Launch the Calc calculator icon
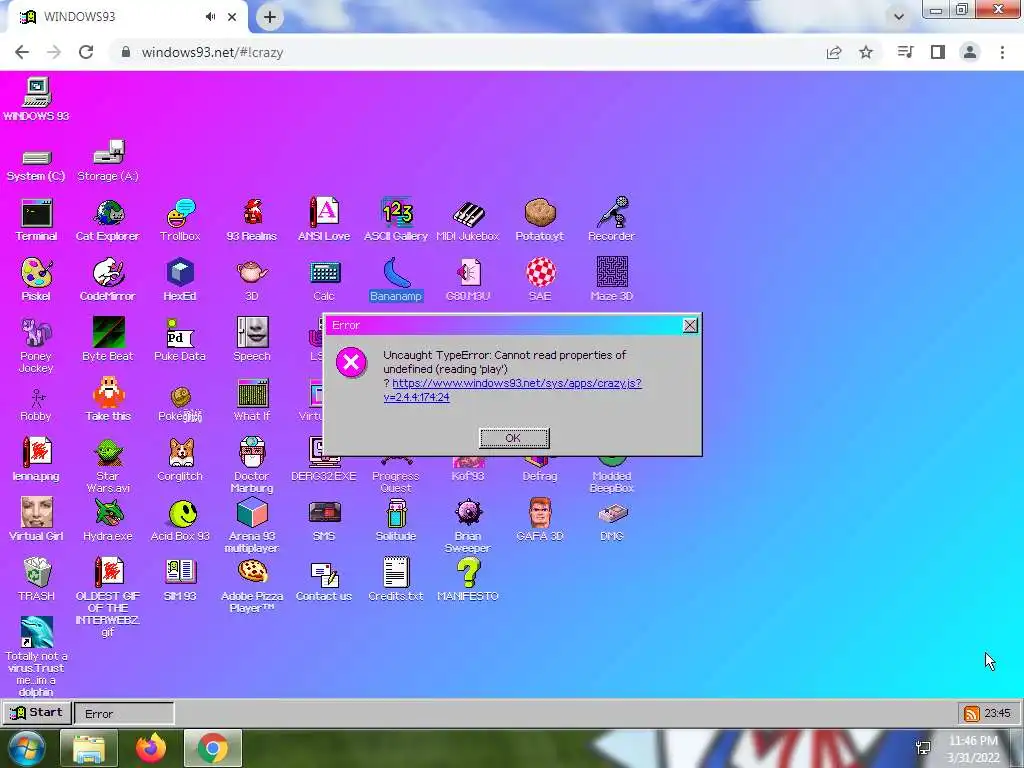 [324, 272]
